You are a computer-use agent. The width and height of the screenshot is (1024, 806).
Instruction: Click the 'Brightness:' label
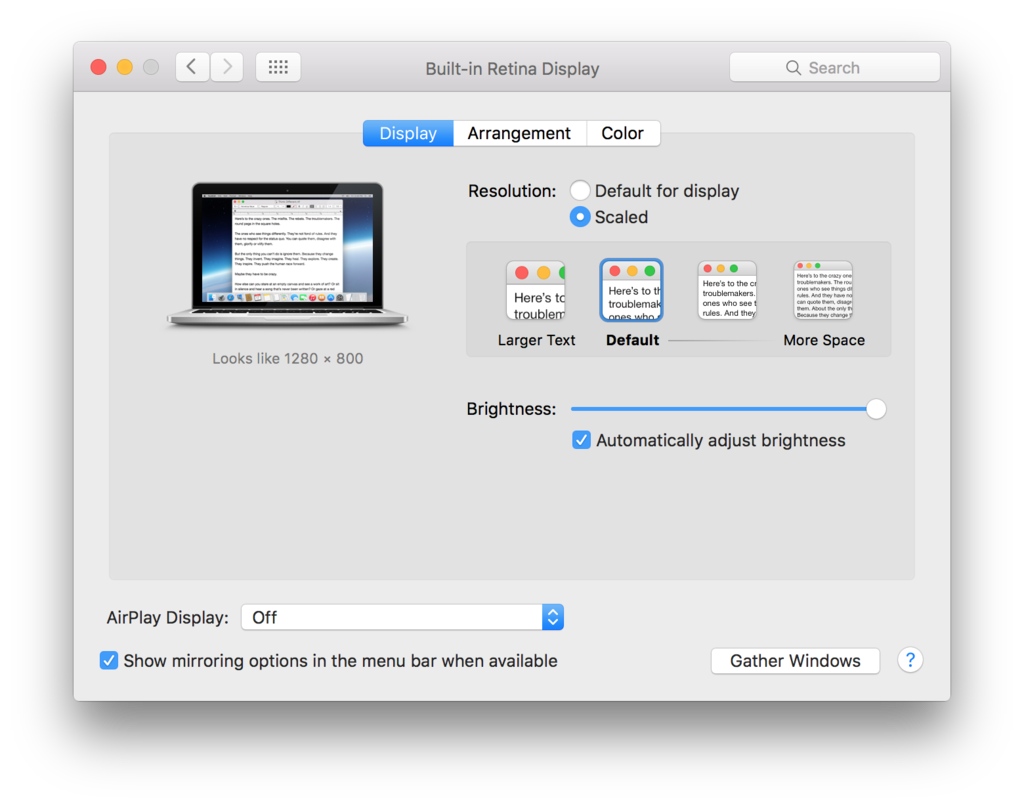click(x=511, y=409)
